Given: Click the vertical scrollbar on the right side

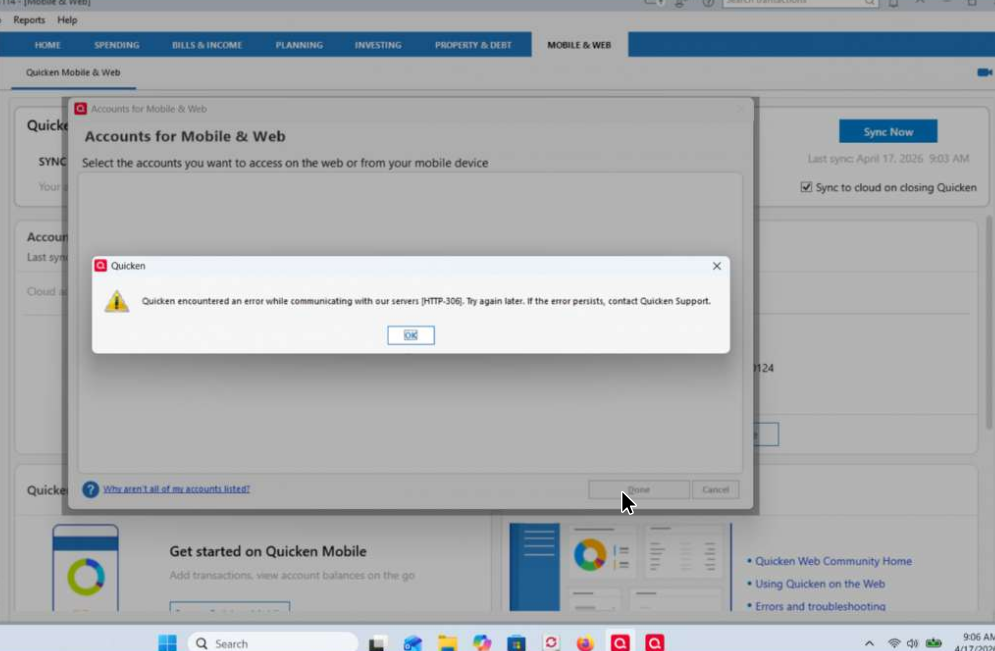Looking at the screenshot, I should click(x=989, y=324).
